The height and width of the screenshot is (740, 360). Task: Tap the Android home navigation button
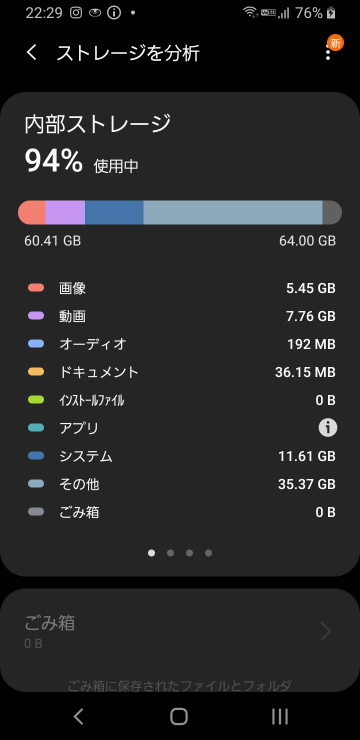tap(179, 716)
